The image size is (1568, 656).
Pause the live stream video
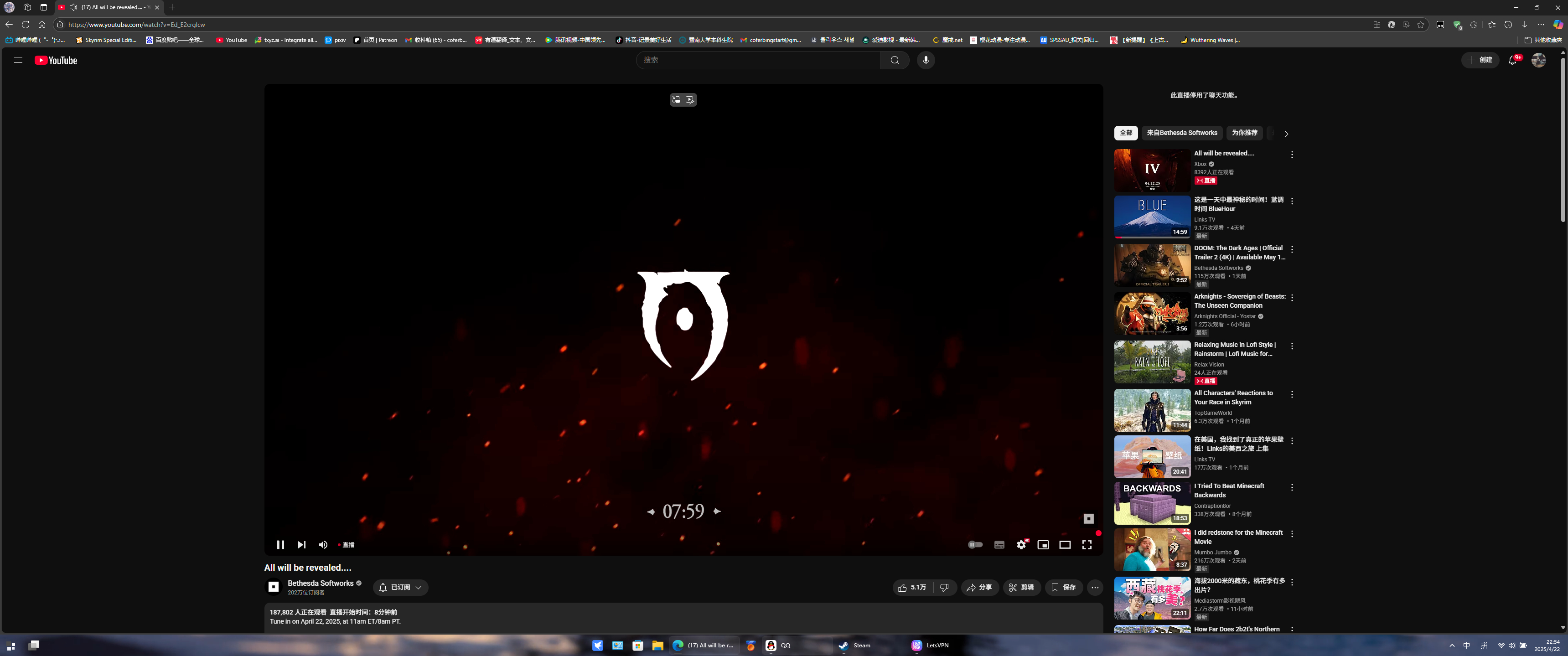pos(280,545)
